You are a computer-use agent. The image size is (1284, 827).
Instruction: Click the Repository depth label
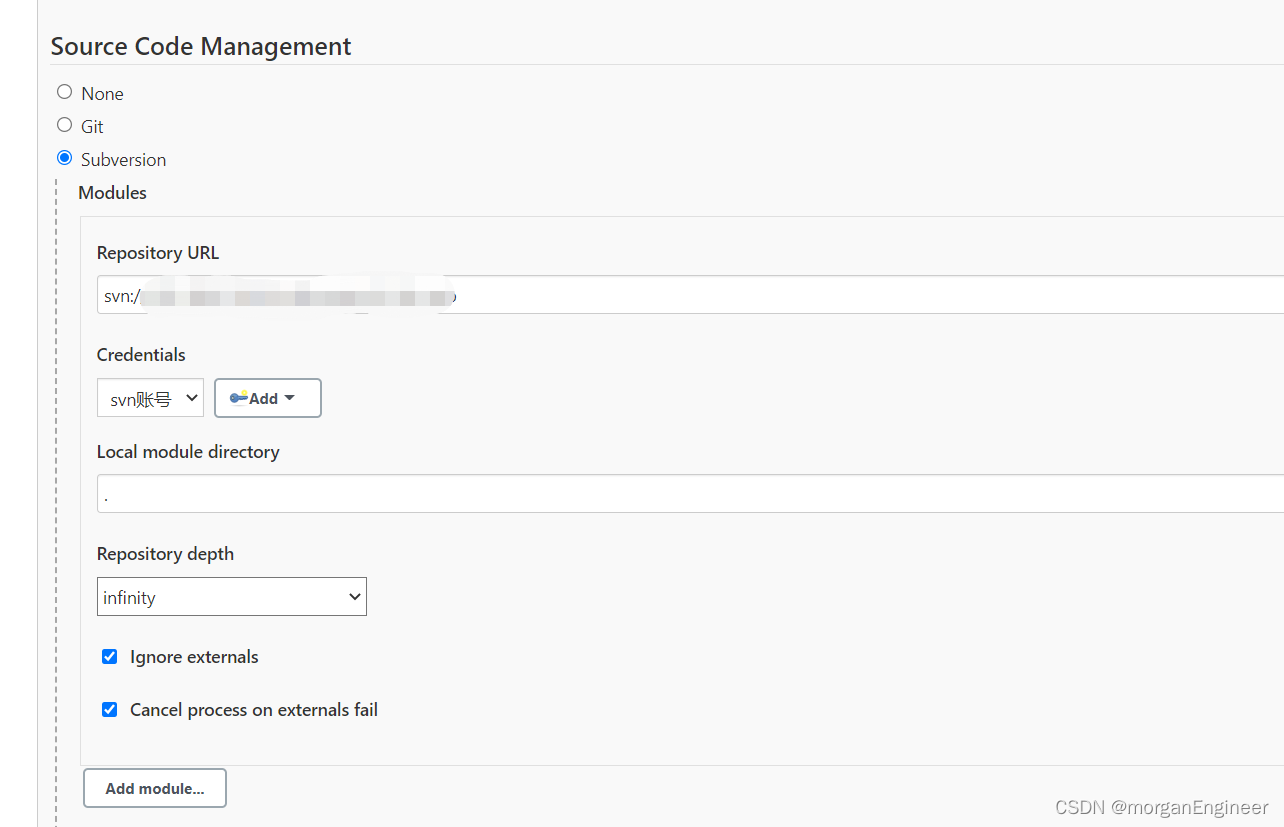tap(165, 554)
